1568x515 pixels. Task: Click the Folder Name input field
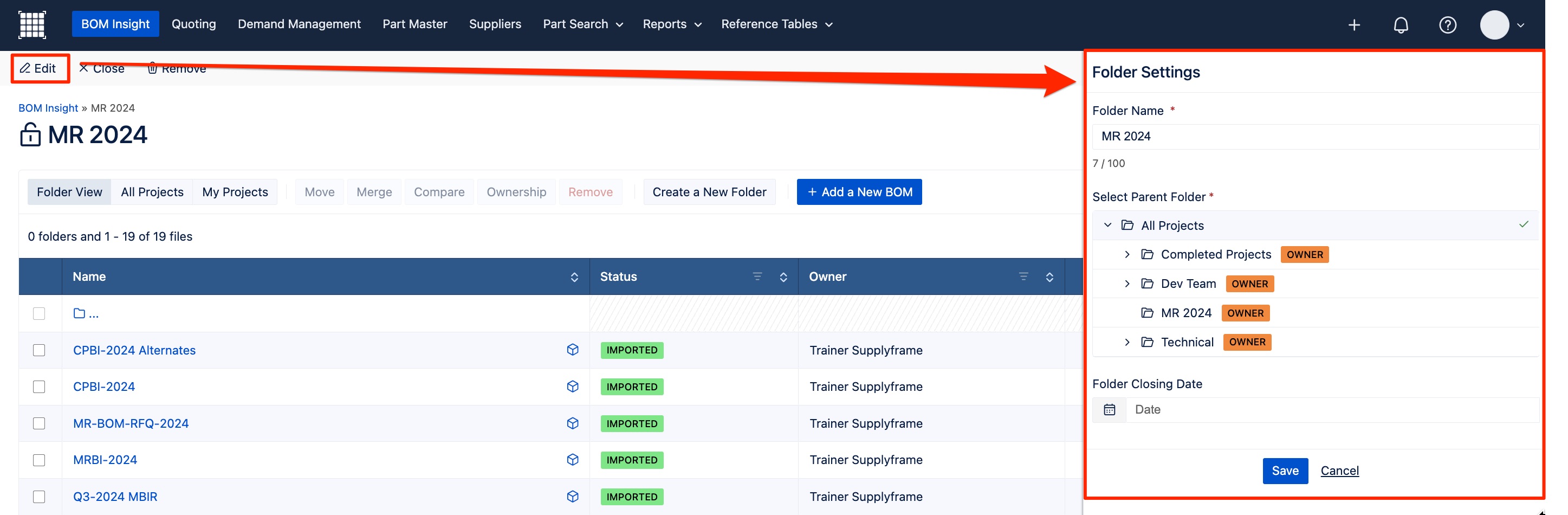click(x=1316, y=137)
